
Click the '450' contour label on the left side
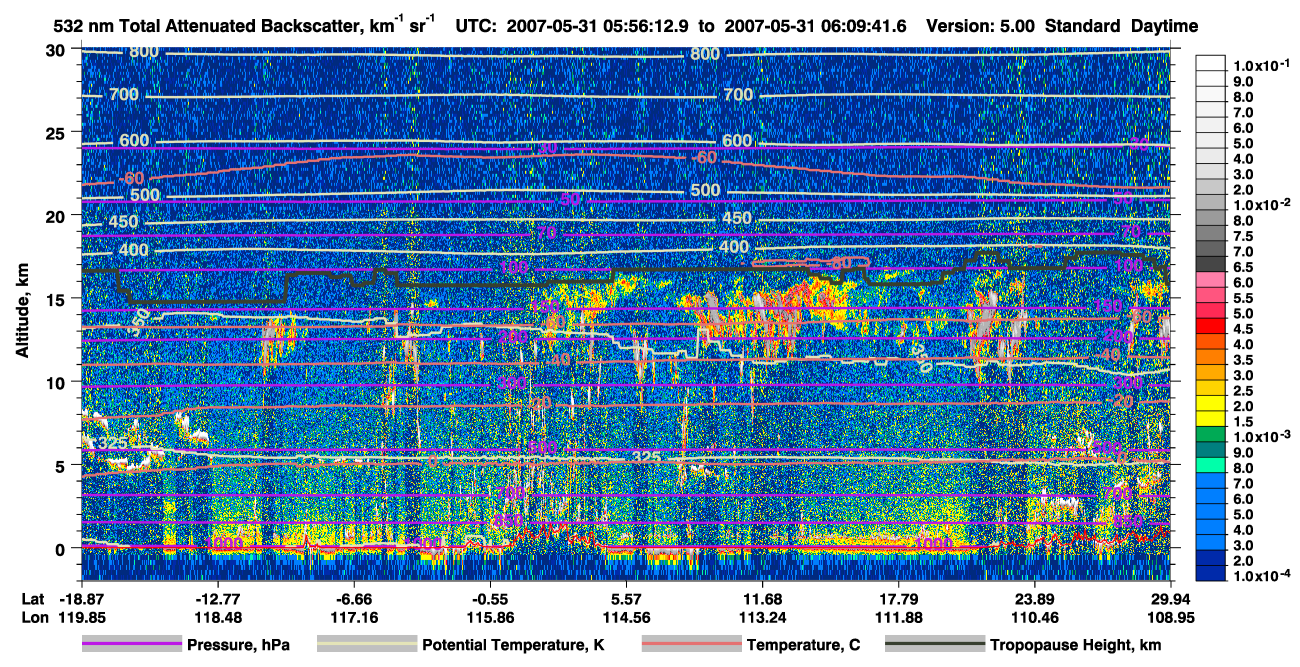(125, 222)
